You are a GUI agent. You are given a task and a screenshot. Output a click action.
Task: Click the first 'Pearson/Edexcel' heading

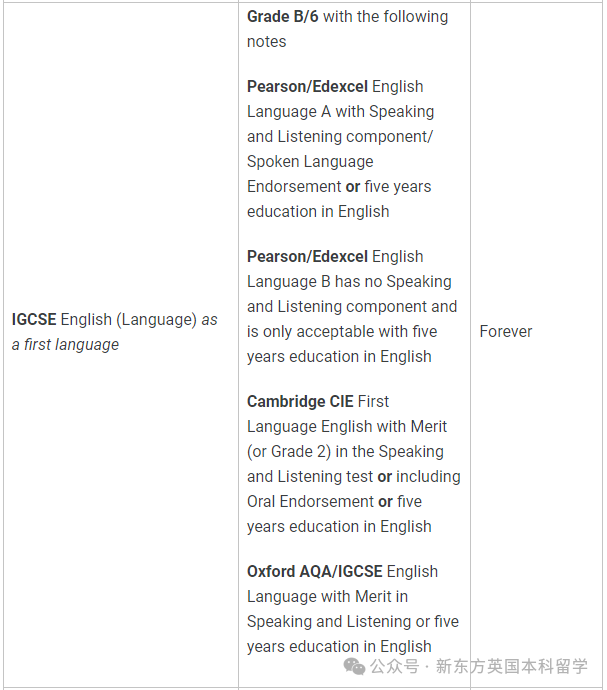pos(307,86)
